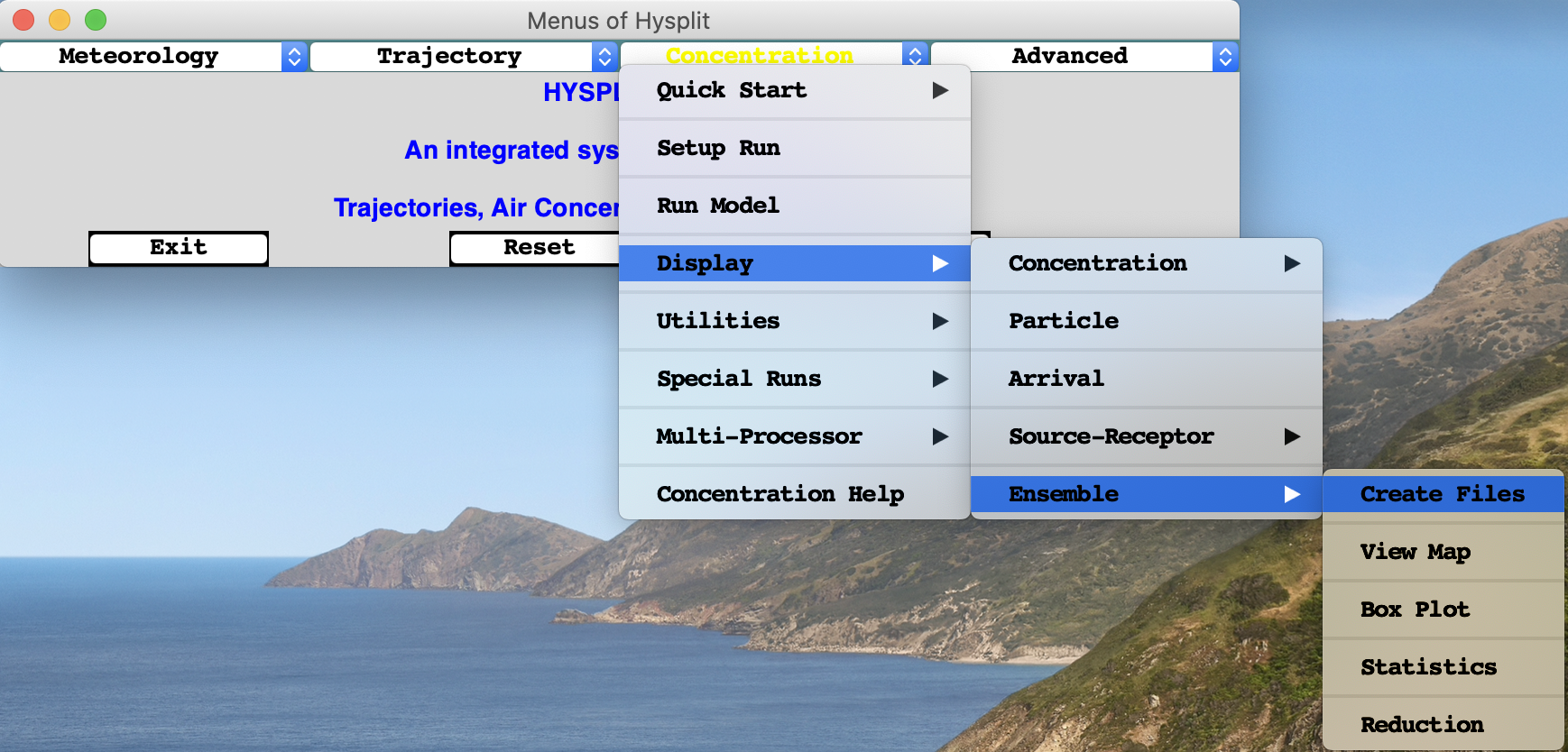Expand the Utilities submenu
This screenshot has width=1568, height=752.
pyautogui.click(x=794, y=321)
